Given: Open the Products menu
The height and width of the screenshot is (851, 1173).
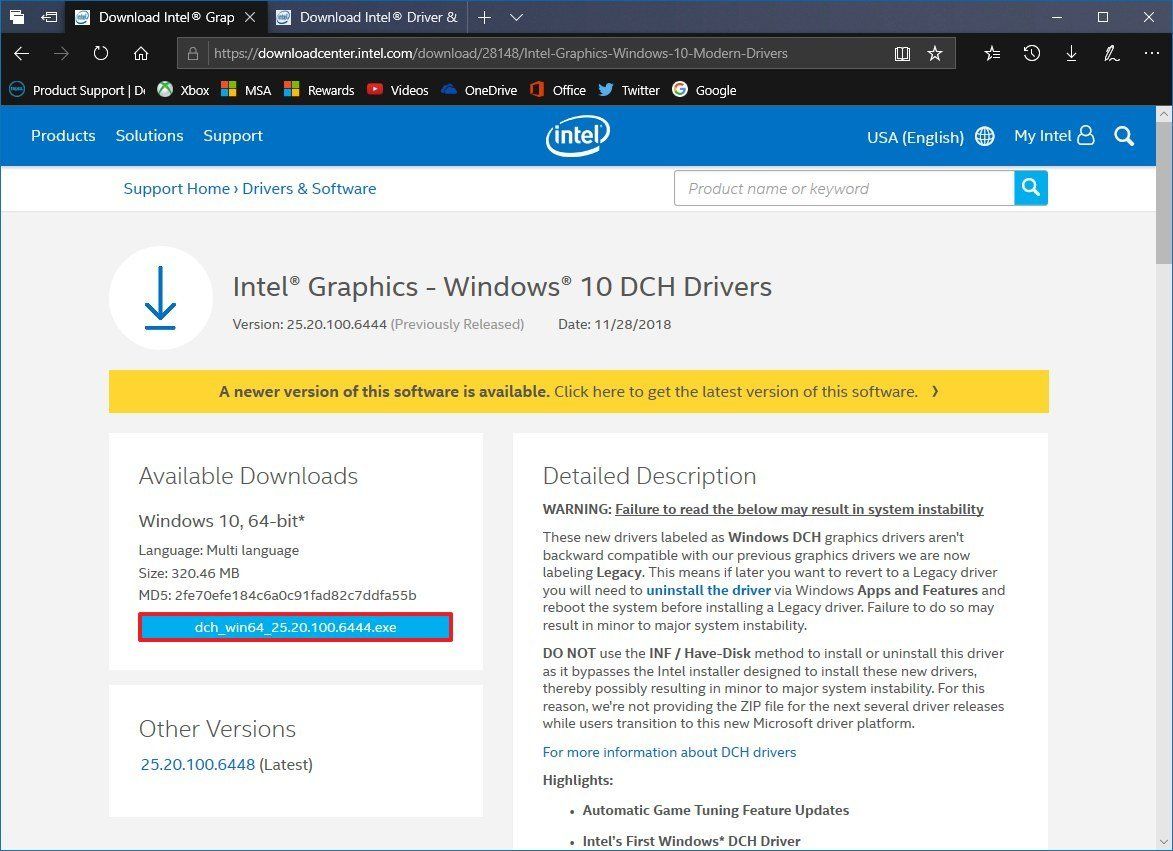Looking at the screenshot, I should point(63,136).
